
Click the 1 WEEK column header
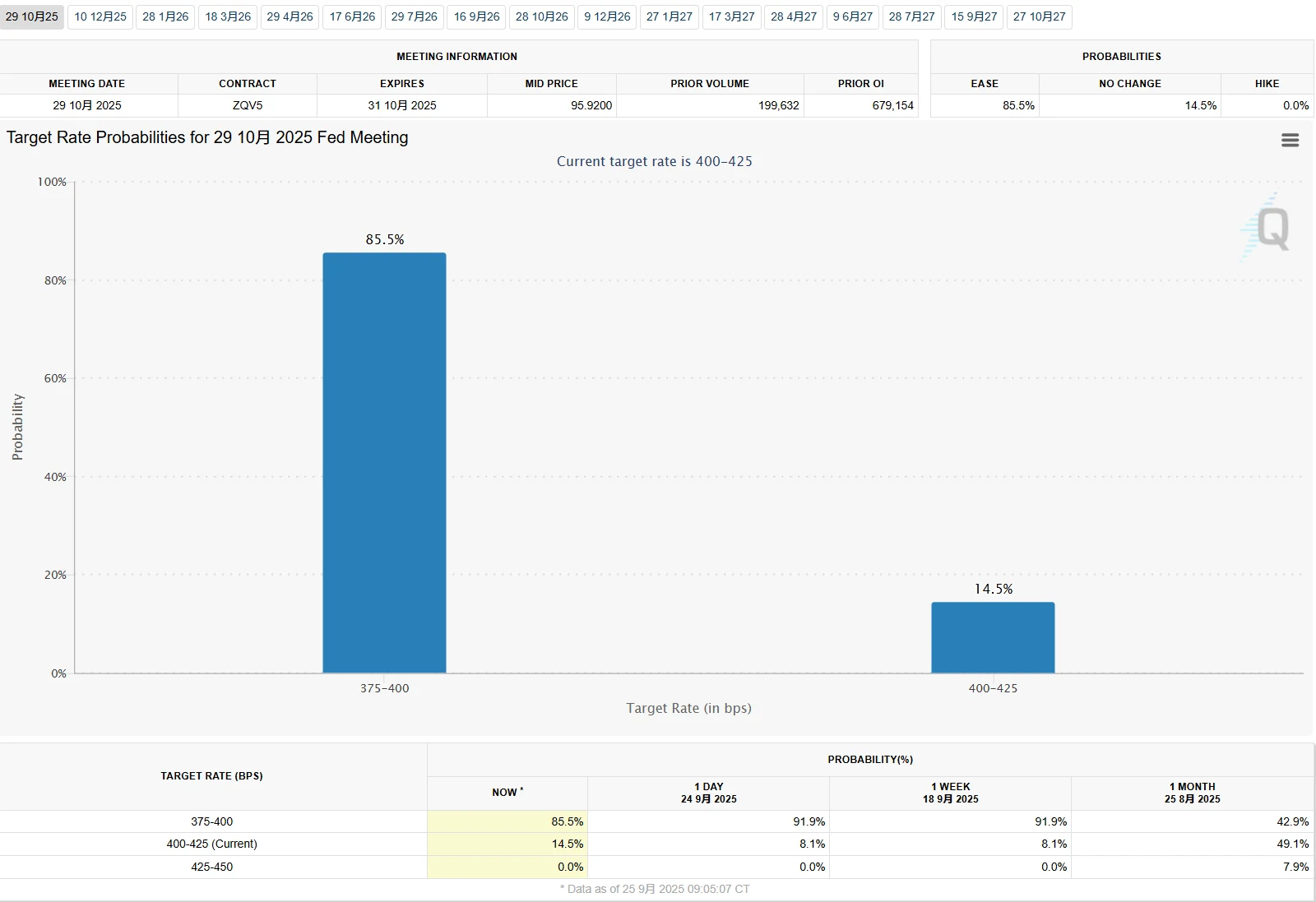coord(950,793)
